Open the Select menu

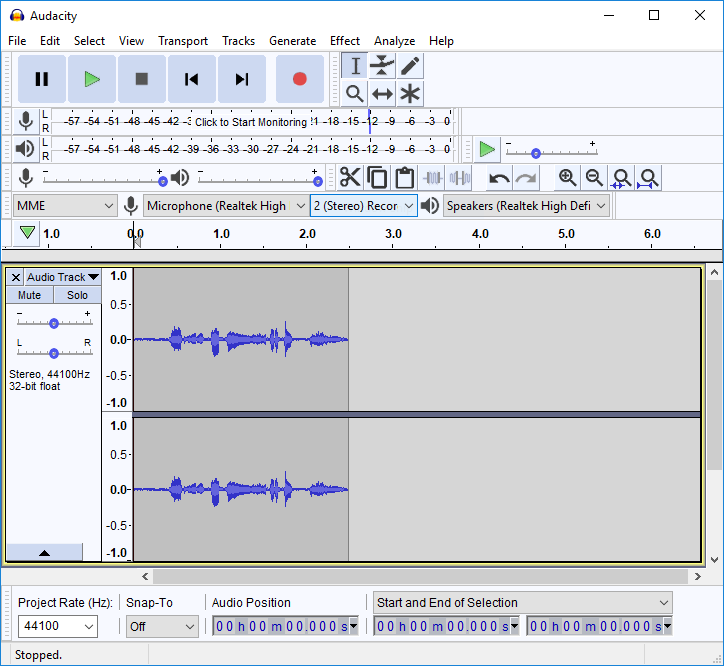(x=89, y=41)
